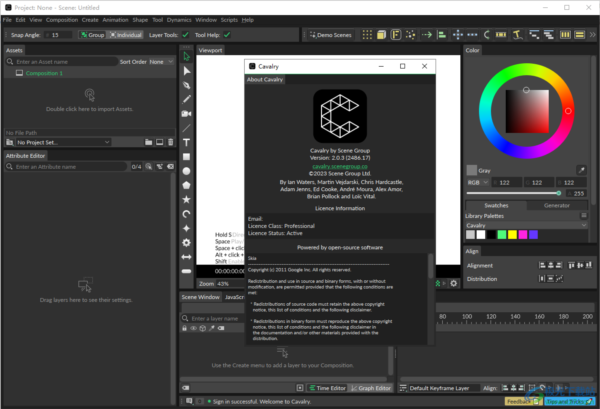Image resolution: width=600 pixels, height=409 pixels.
Task: Switch to Group selection mode
Action: 92,35
